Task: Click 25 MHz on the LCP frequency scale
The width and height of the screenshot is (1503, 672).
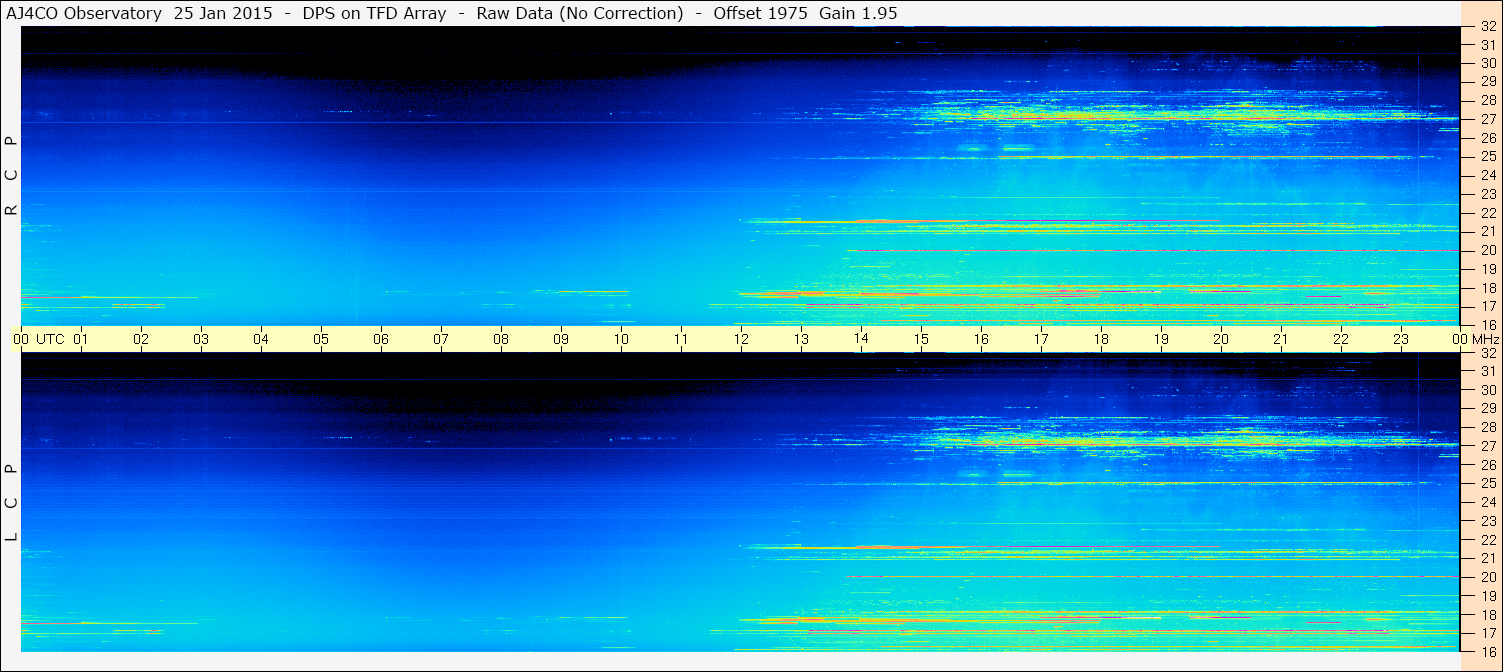Action: (1488, 484)
